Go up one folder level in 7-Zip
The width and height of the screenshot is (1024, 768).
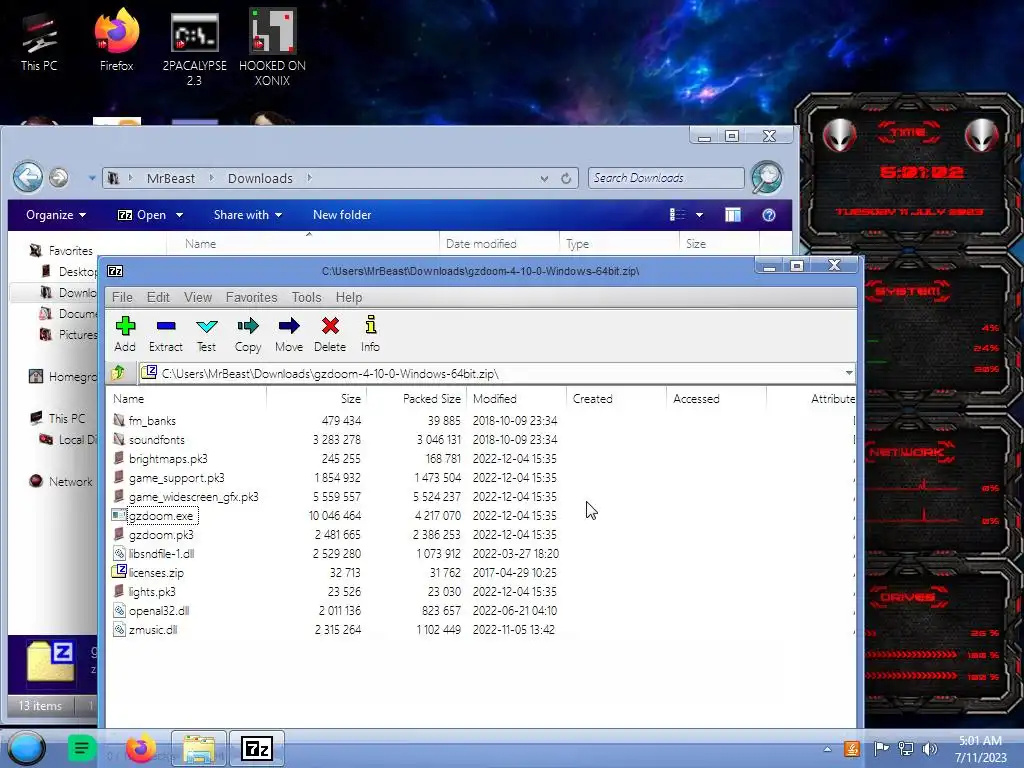pos(118,373)
